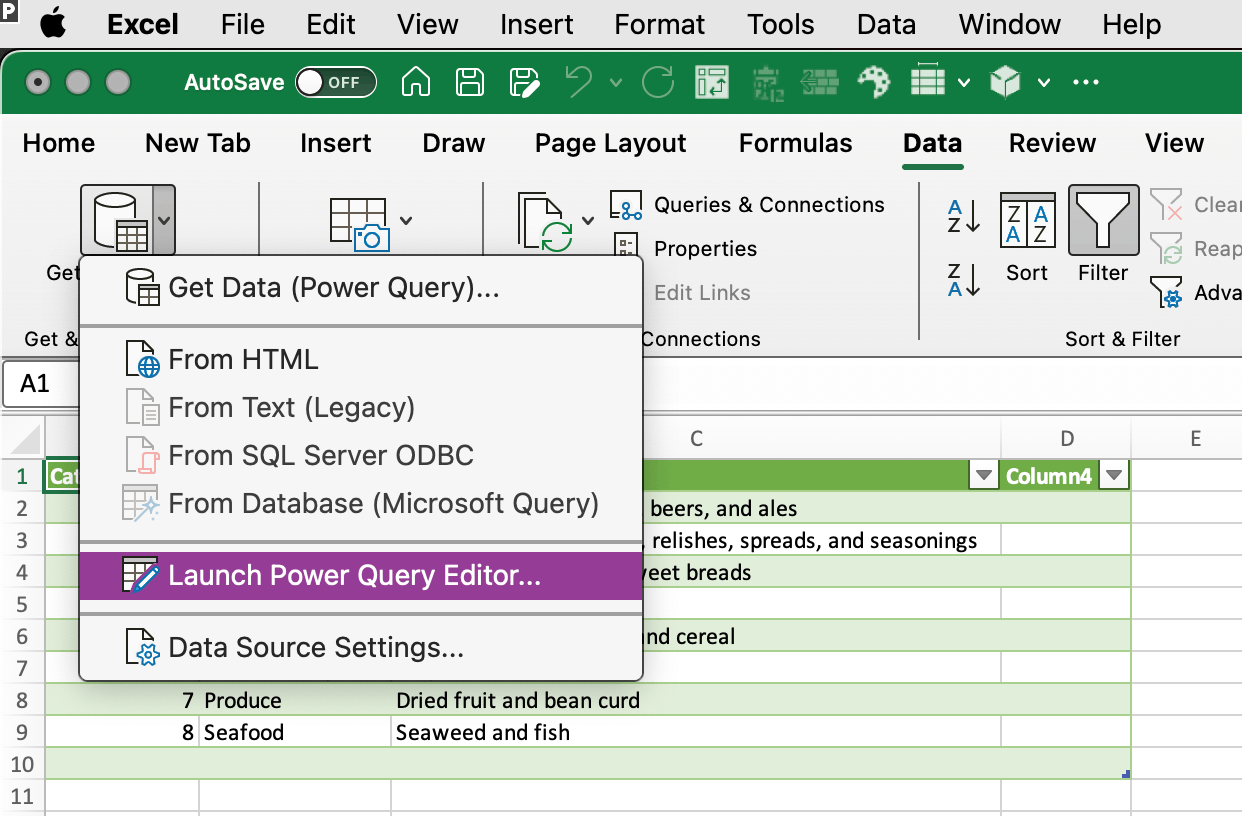Choose Data Source Settings...
This screenshot has width=1242, height=816.
(360, 648)
